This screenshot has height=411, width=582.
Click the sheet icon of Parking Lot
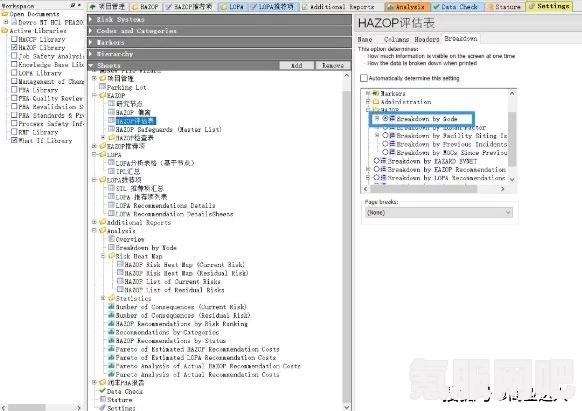click(102, 87)
